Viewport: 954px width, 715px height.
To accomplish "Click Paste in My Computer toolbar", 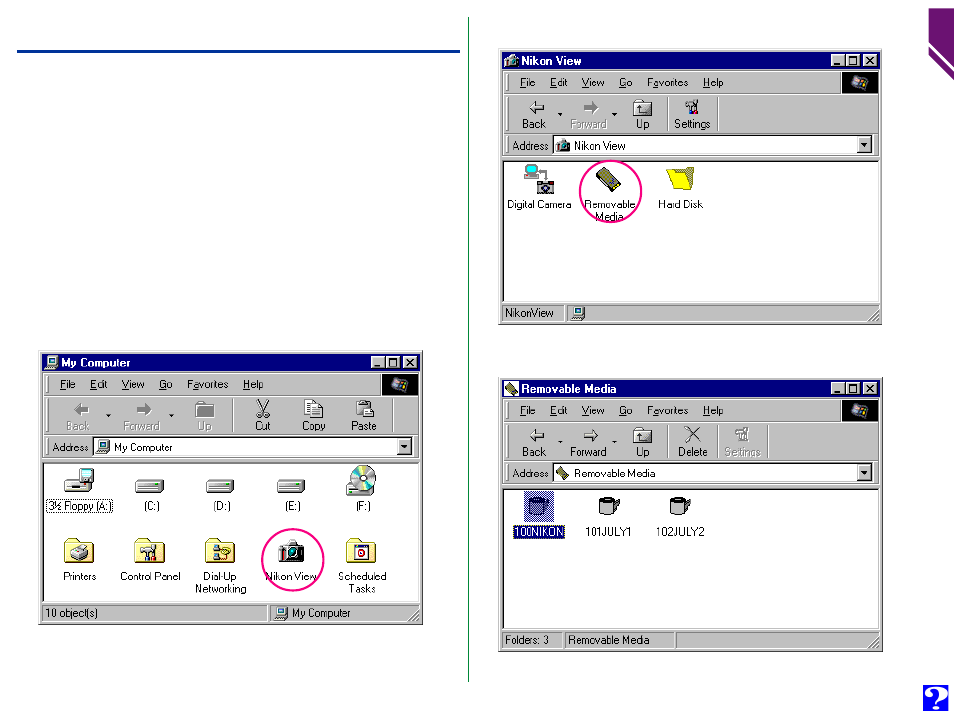I will click(364, 416).
